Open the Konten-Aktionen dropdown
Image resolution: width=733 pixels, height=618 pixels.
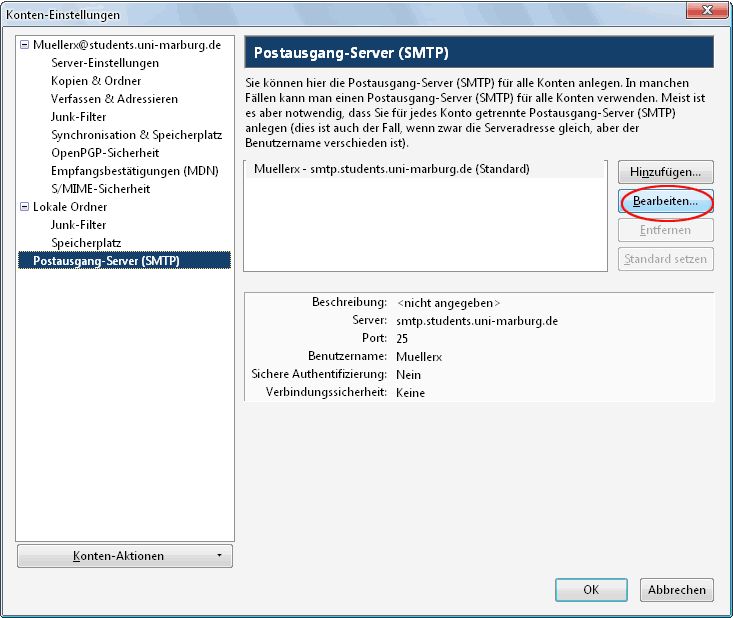pyautogui.click(x=125, y=556)
